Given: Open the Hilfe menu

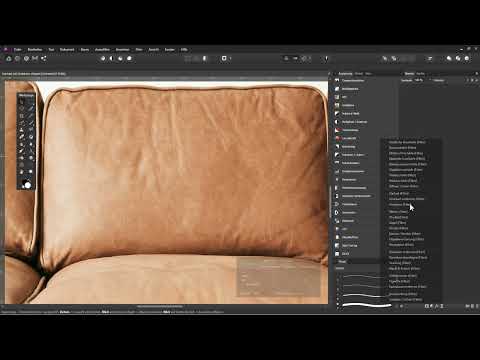Looking at the screenshot, I should click(x=184, y=49).
